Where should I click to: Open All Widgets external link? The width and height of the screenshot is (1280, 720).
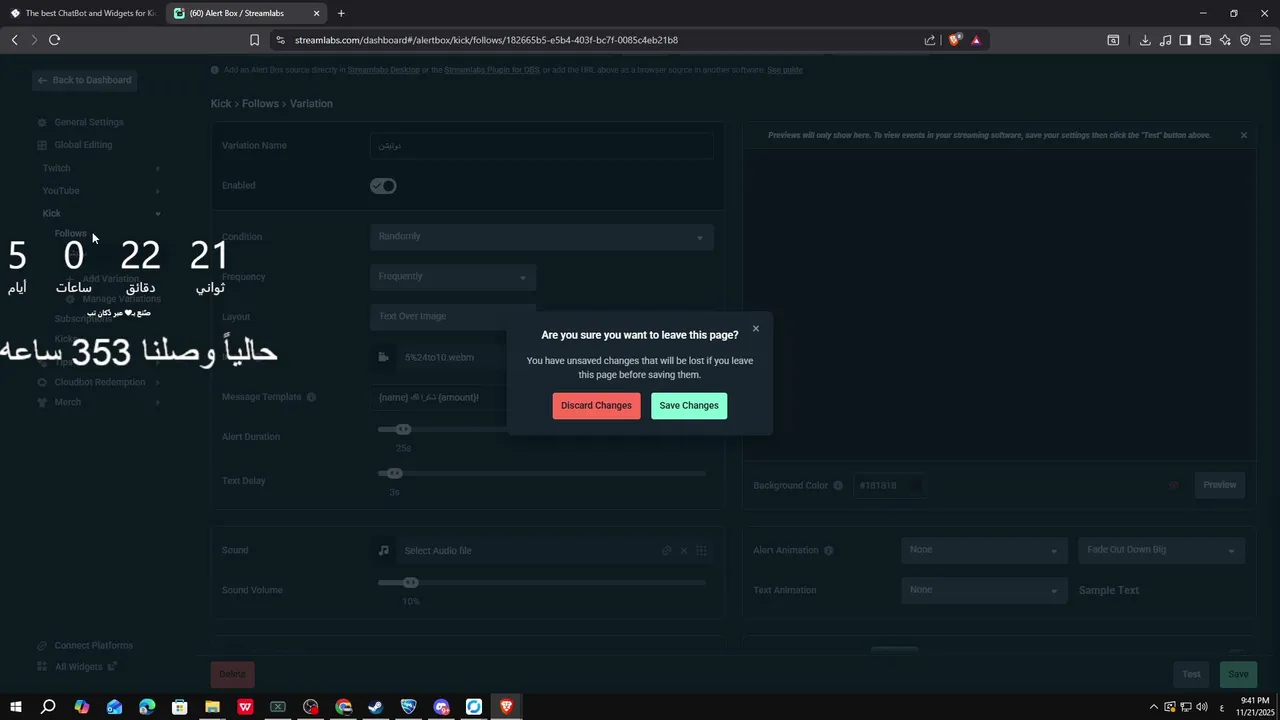(78, 667)
